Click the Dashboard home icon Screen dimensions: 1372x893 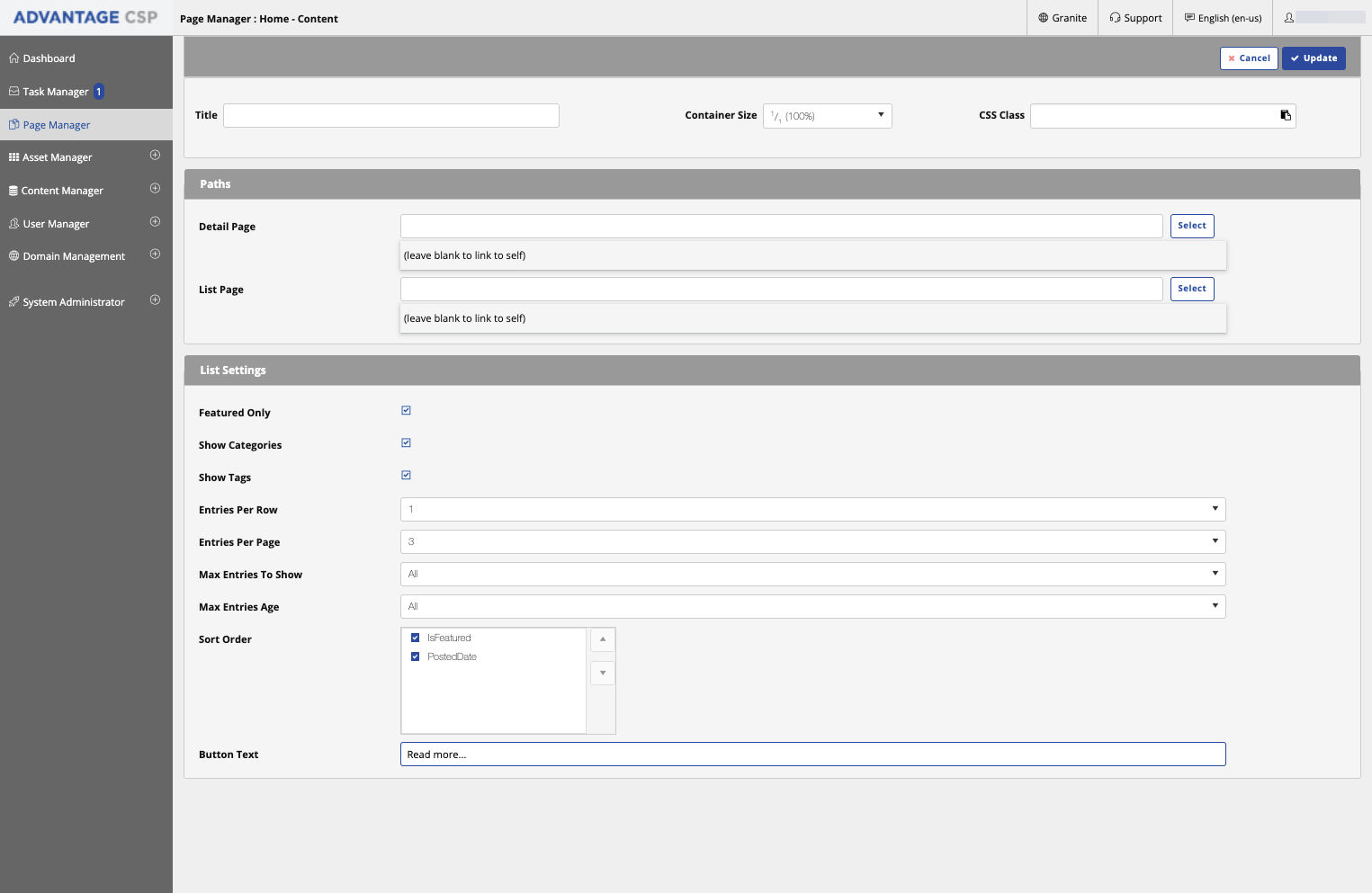click(x=13, y=58)
